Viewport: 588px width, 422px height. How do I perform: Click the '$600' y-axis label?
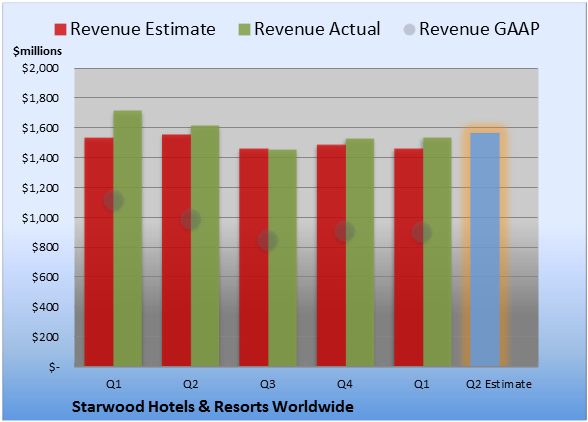(x=45, y=277)
